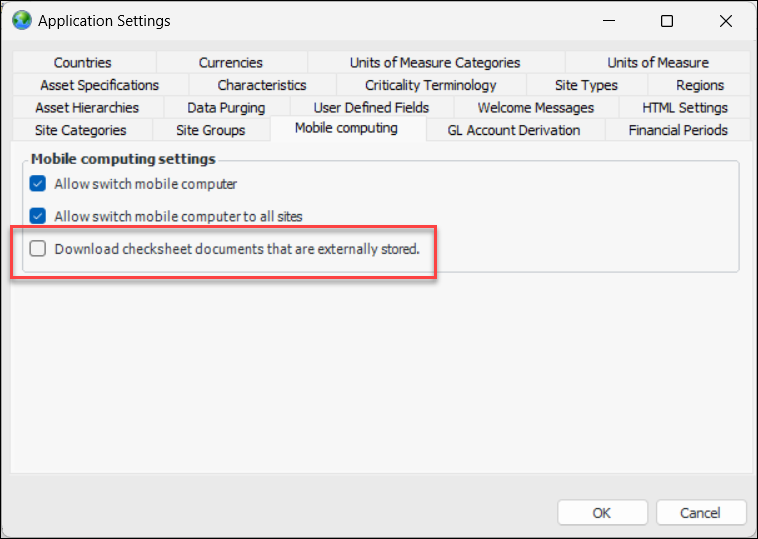Open the Regions tab
Image resolution: width=758 pixels, height=539 pixels.
click(699, 85)
